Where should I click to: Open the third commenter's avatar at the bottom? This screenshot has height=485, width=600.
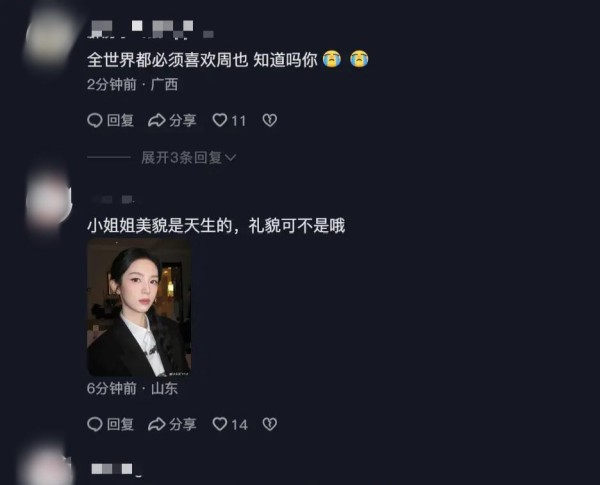46,465
